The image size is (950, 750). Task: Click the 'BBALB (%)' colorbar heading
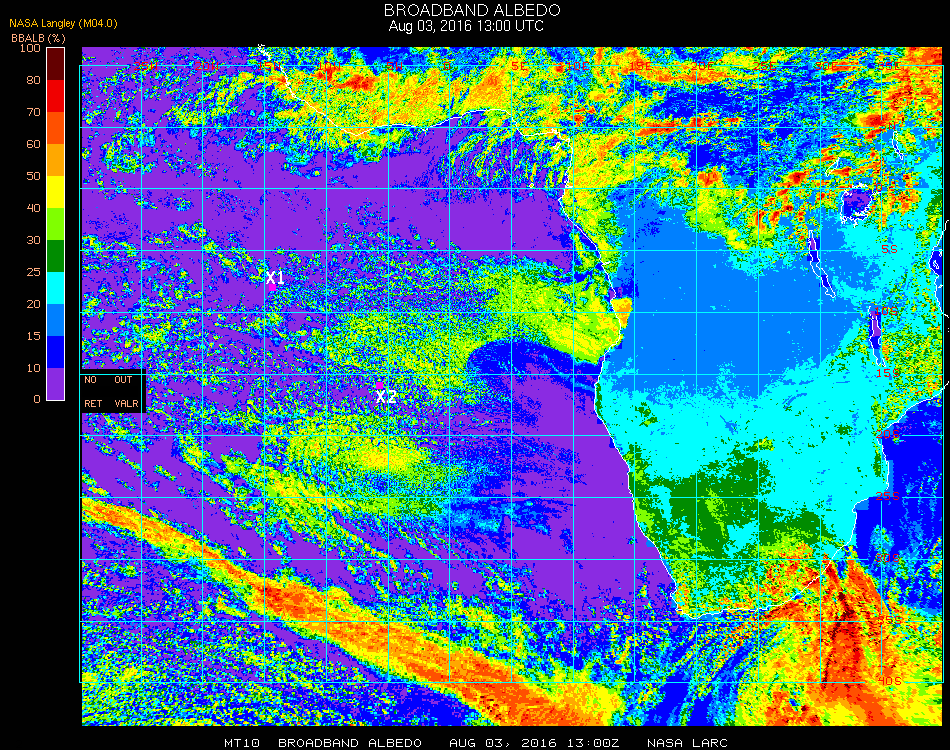pyautogui.click(x=38, y=38)
